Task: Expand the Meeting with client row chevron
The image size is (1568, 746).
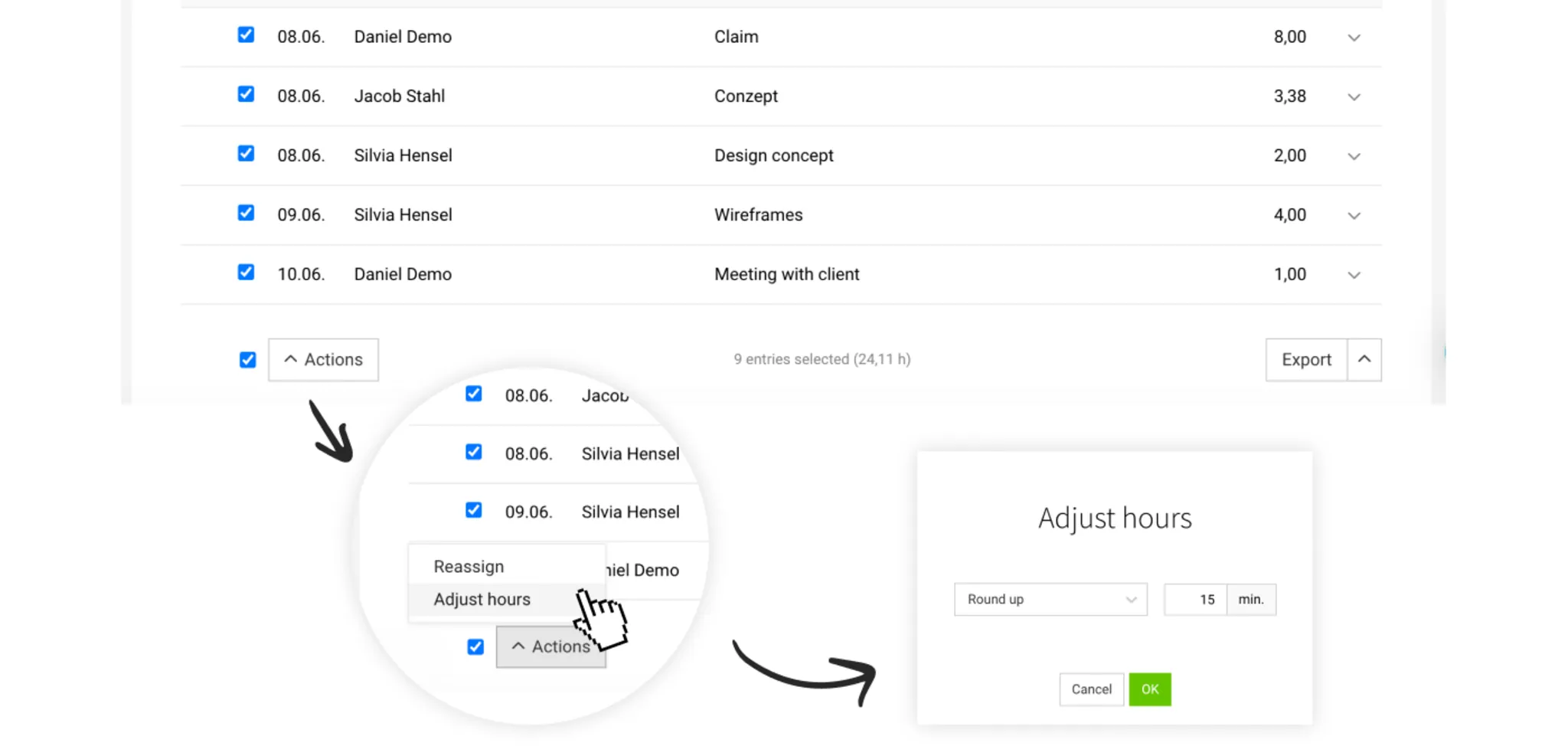Action: pos(1354,275)
